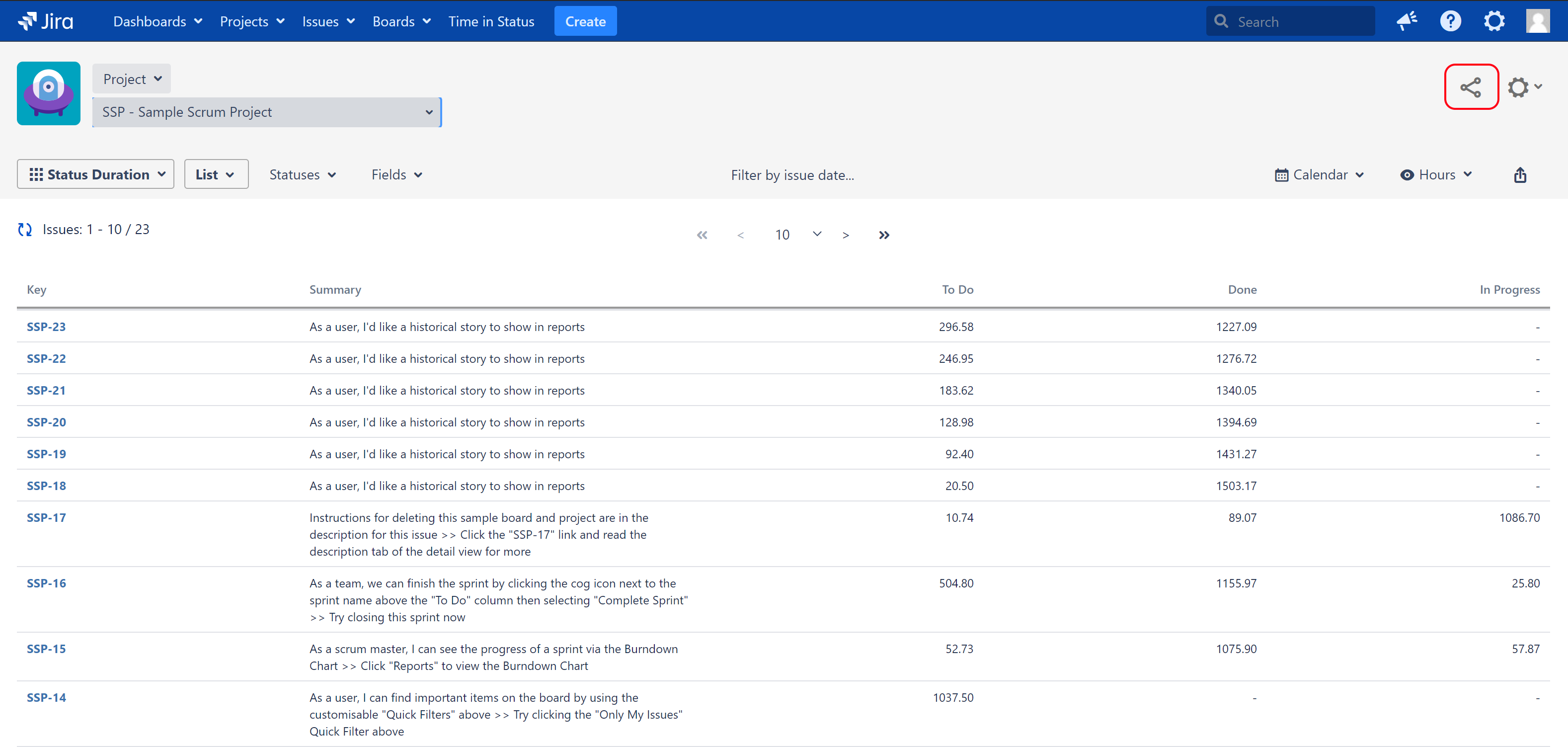Go to next page of issues

846,235
